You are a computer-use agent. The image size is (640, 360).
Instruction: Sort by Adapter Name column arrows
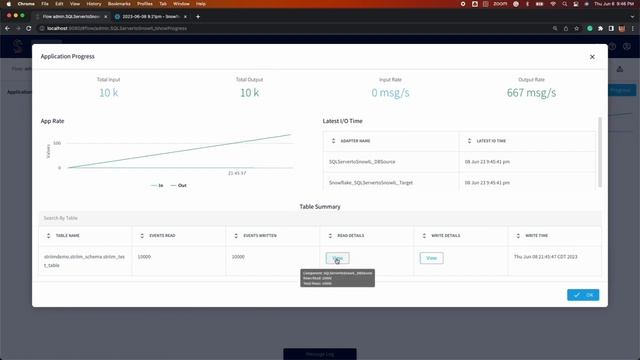pos(333,141)
